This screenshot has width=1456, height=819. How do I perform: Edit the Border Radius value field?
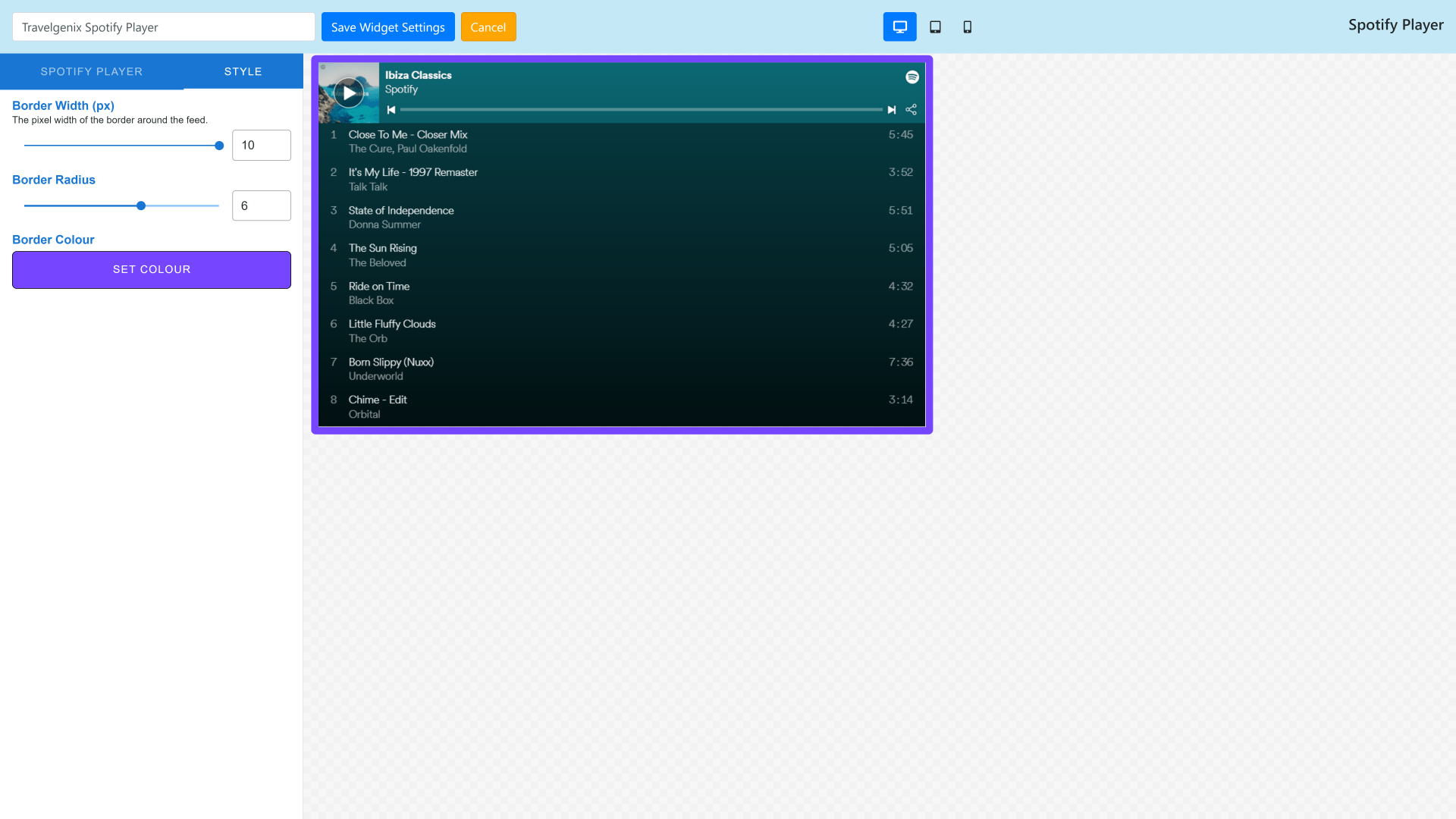tap(262, 206)
